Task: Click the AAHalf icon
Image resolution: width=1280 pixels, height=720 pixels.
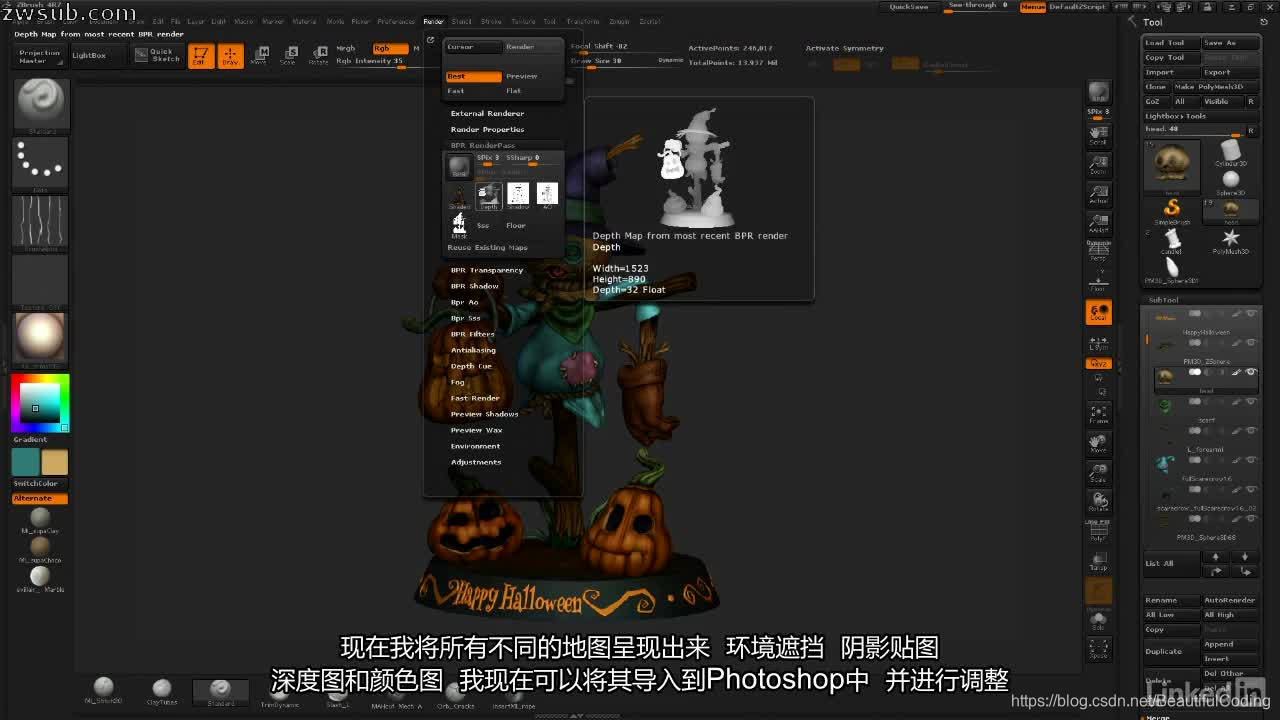Action: [x=1098, y=223]
